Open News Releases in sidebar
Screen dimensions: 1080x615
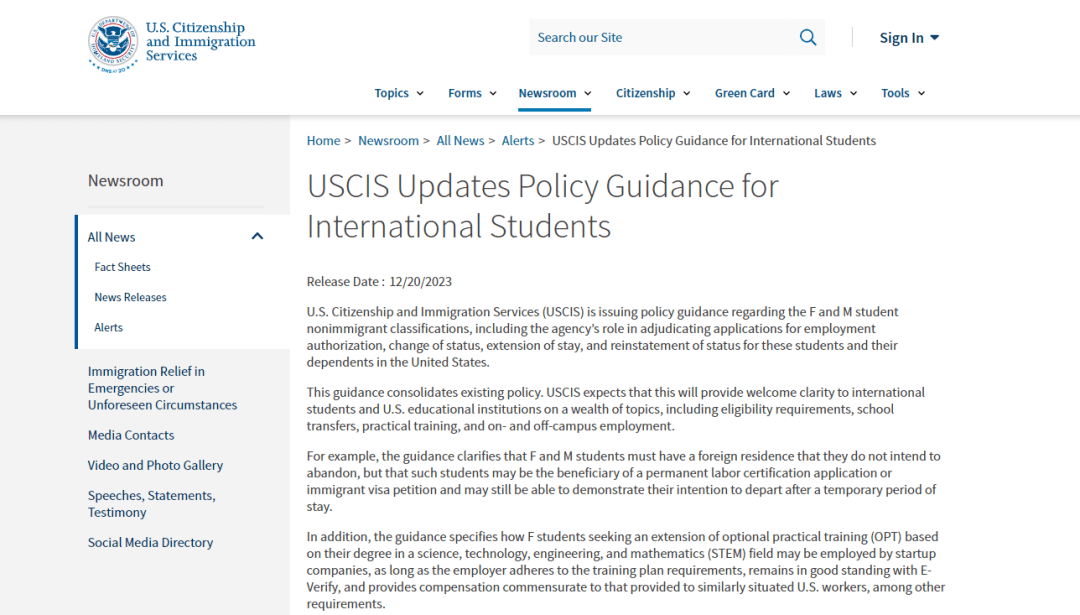pyautogui.click(x=130, y=297)
